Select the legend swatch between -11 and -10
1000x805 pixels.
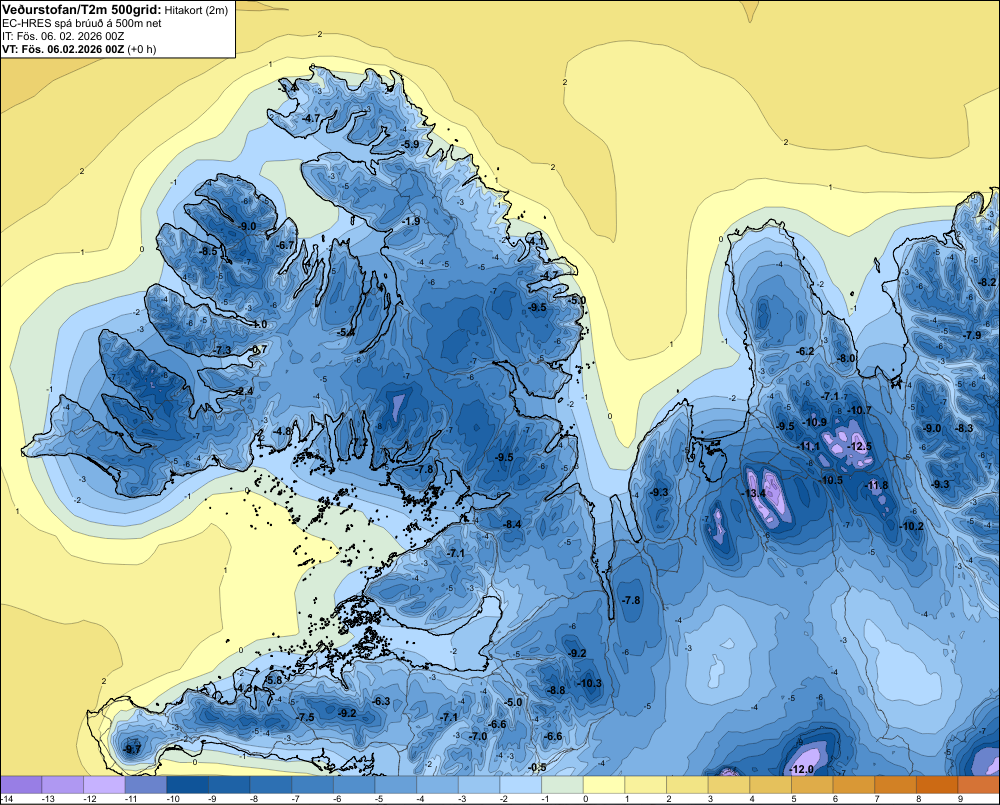pyautogui.click(x=146, y=785)
